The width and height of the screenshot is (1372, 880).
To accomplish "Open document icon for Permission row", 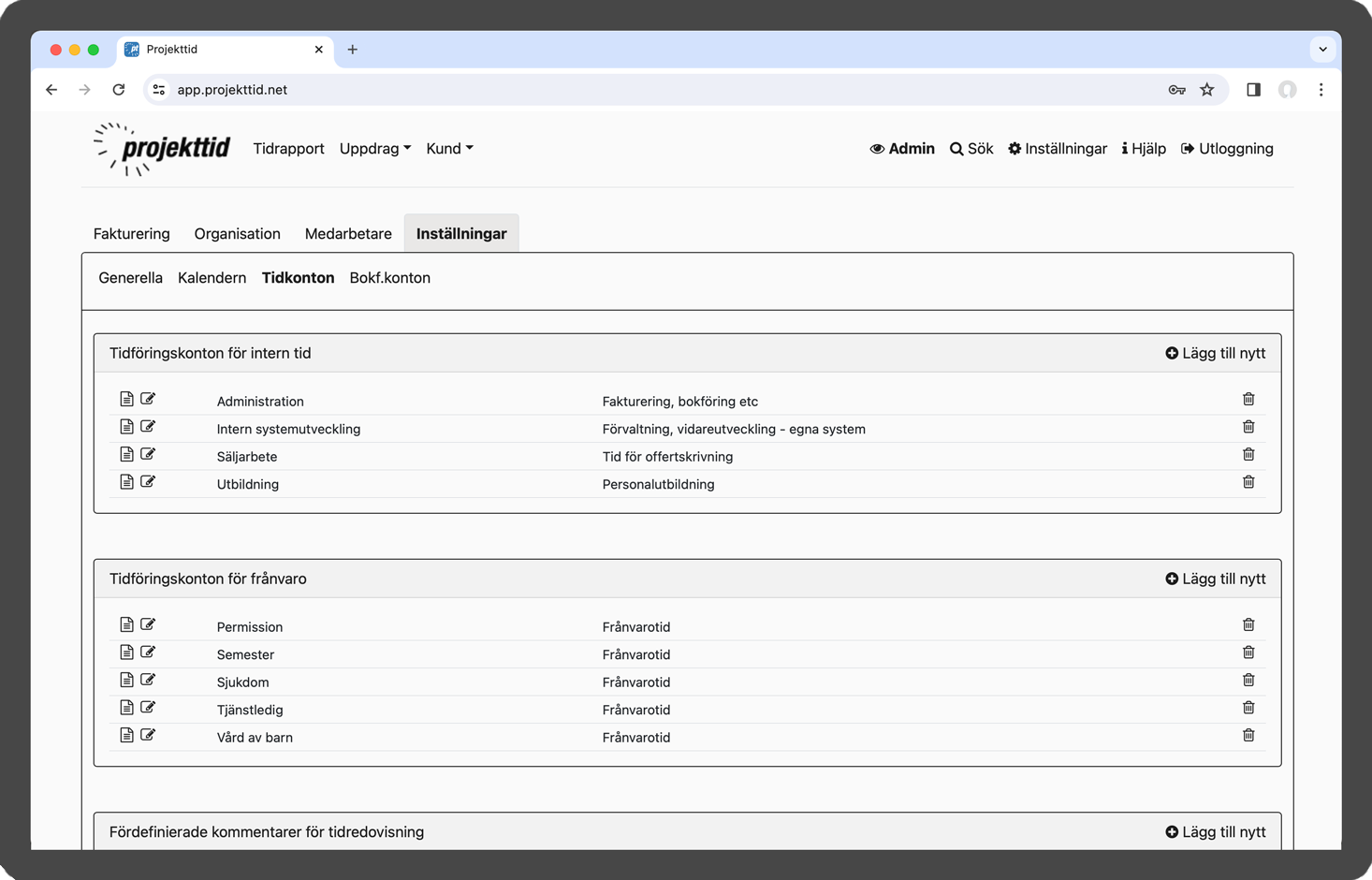I will [126, 625].
